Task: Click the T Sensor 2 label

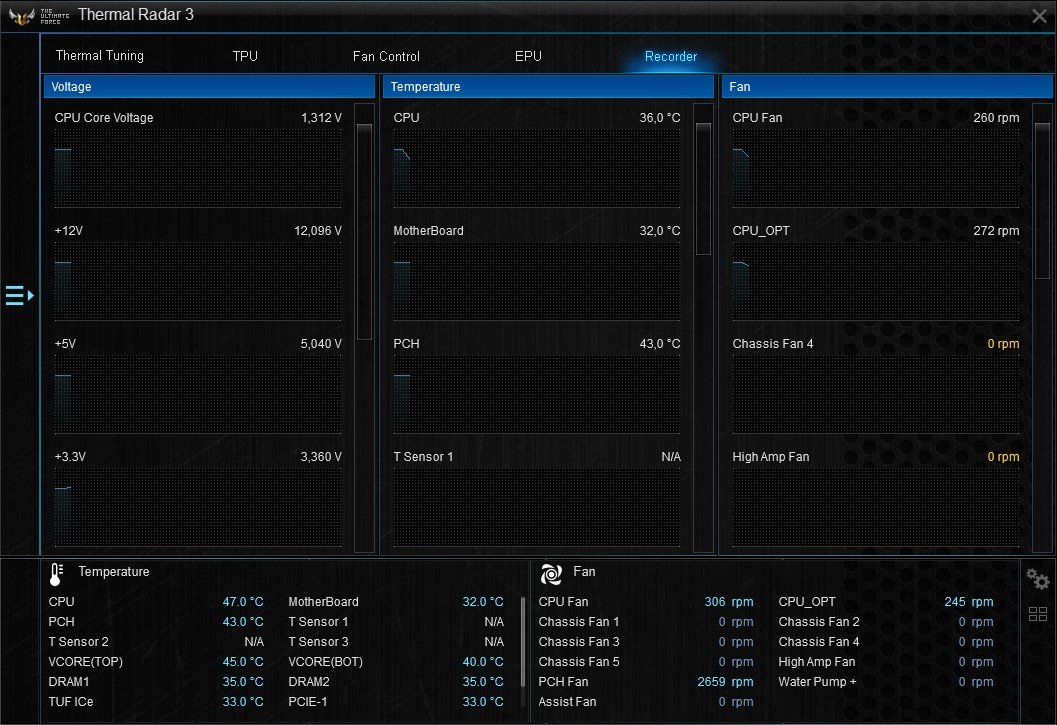Action: point(78,641)
